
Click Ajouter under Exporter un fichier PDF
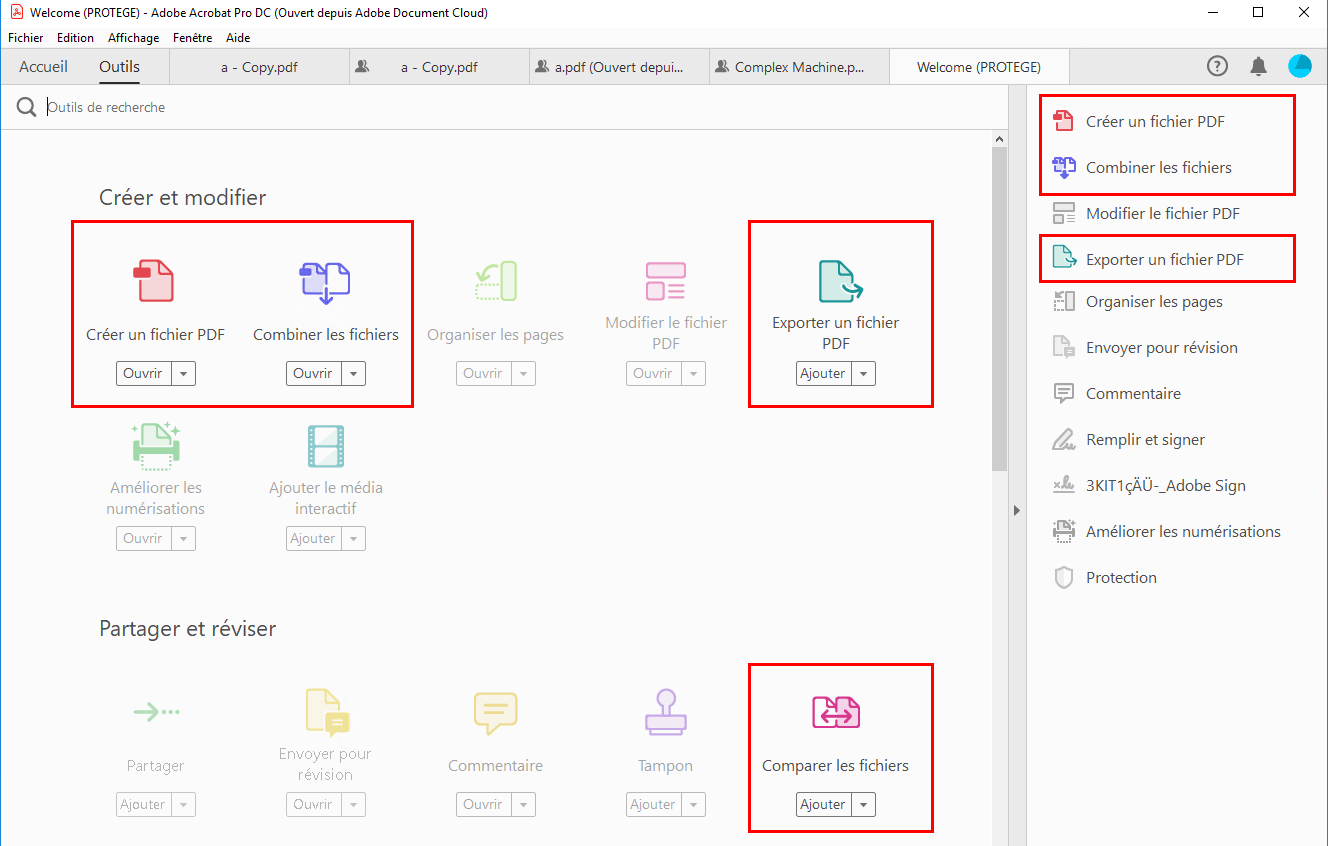(x=823, y=373)
